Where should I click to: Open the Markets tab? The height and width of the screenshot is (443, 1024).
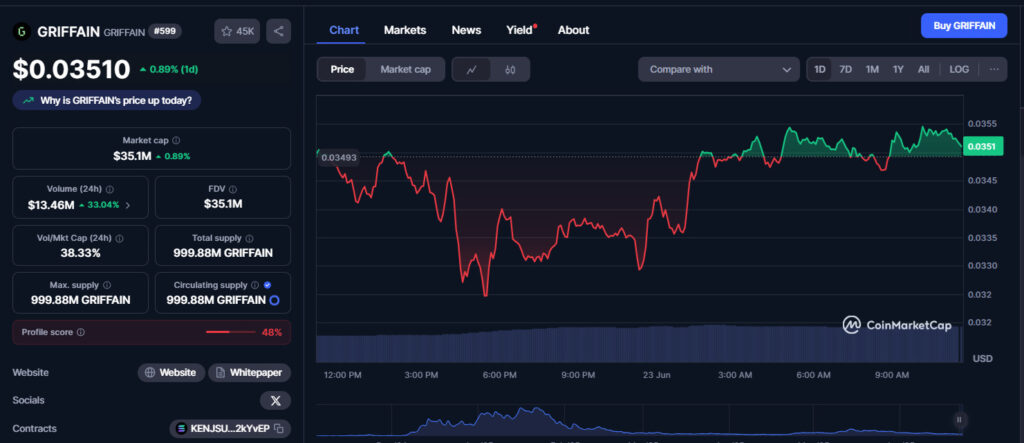tap(405, 30)
